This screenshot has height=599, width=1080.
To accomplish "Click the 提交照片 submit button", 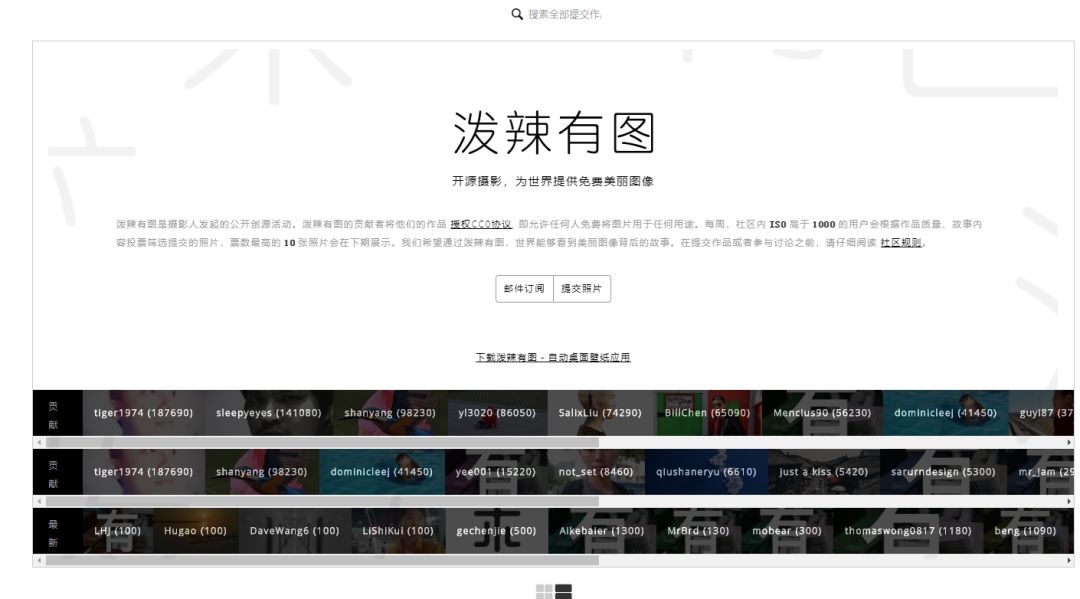I will (583, 289).
